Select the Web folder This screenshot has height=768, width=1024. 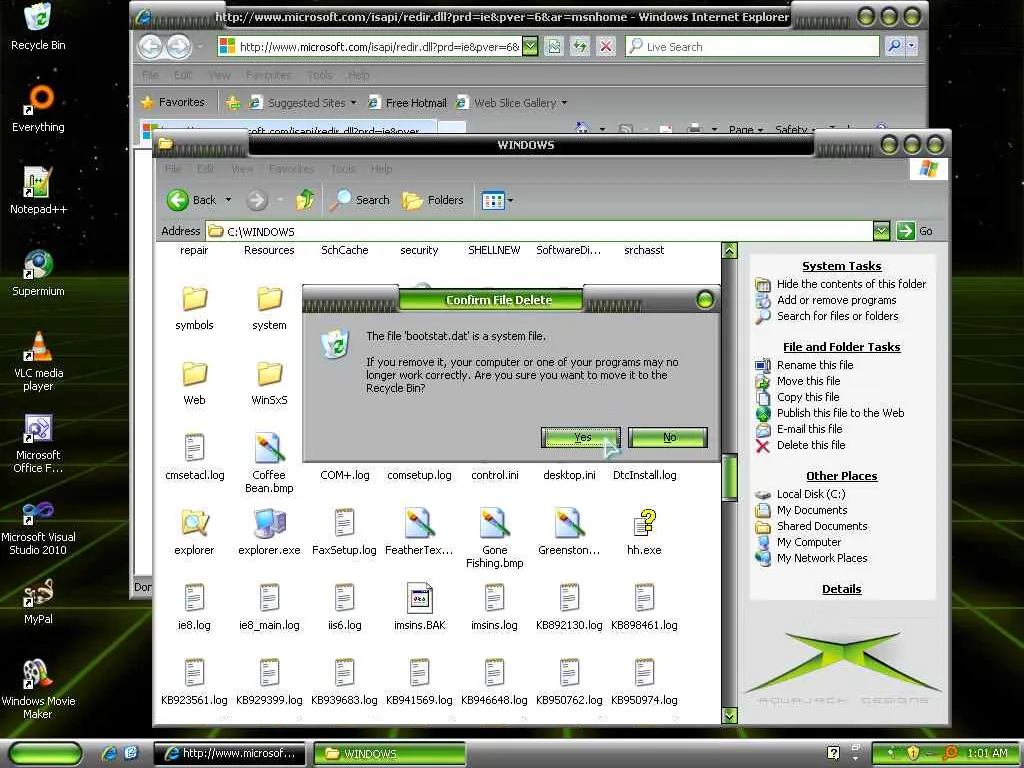point(194,383)
